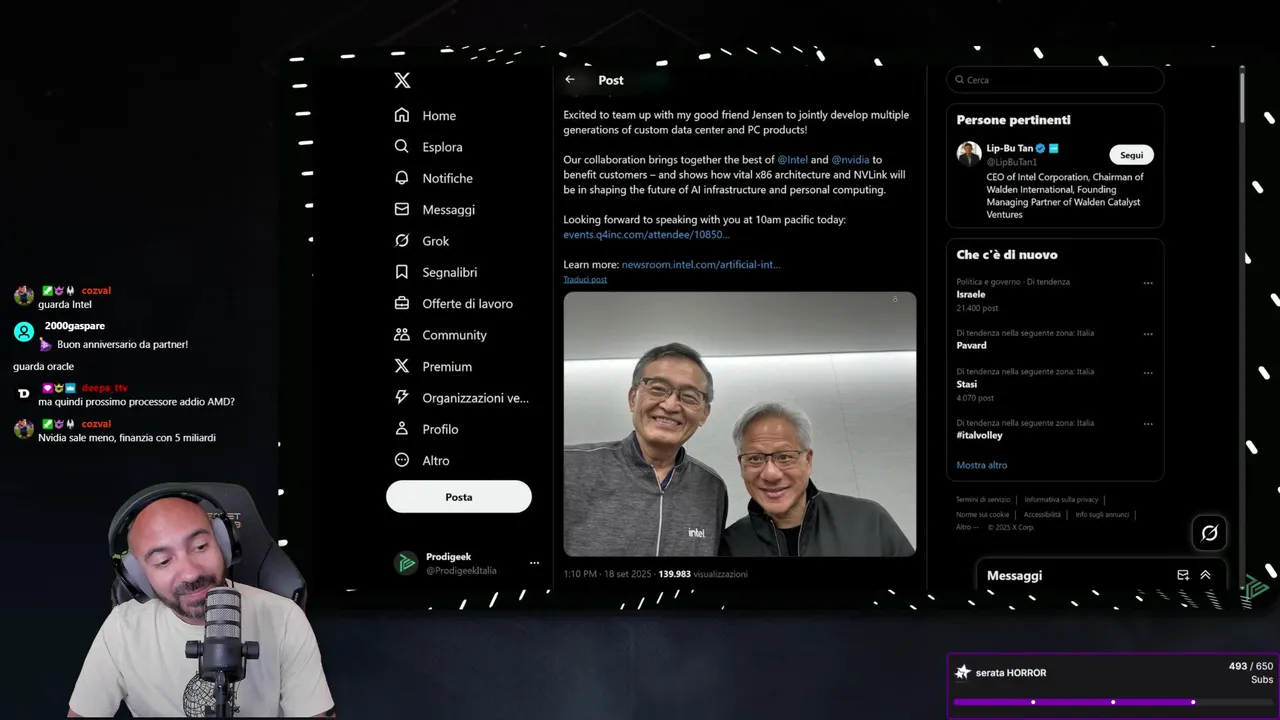Viewport: 1280px width, 720px height.
Task: Click Traduci post
Action: click(x=585, y=280)
